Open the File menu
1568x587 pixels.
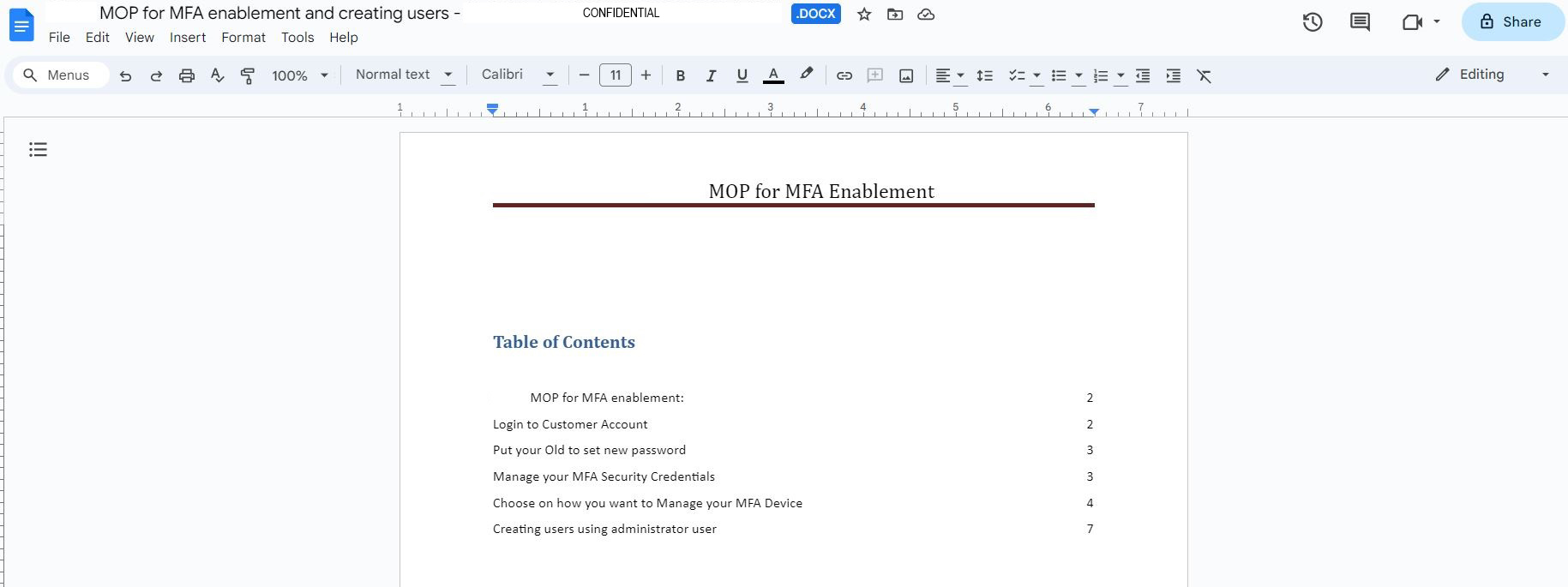click(59, 38)
